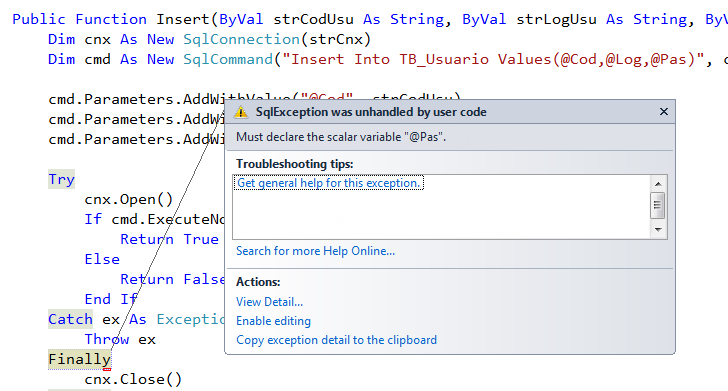Image resolution: width=728 pixels, height=391 pixels.
Task: Click the SqlConnection type name in code
Action: [x=241, y=39]
